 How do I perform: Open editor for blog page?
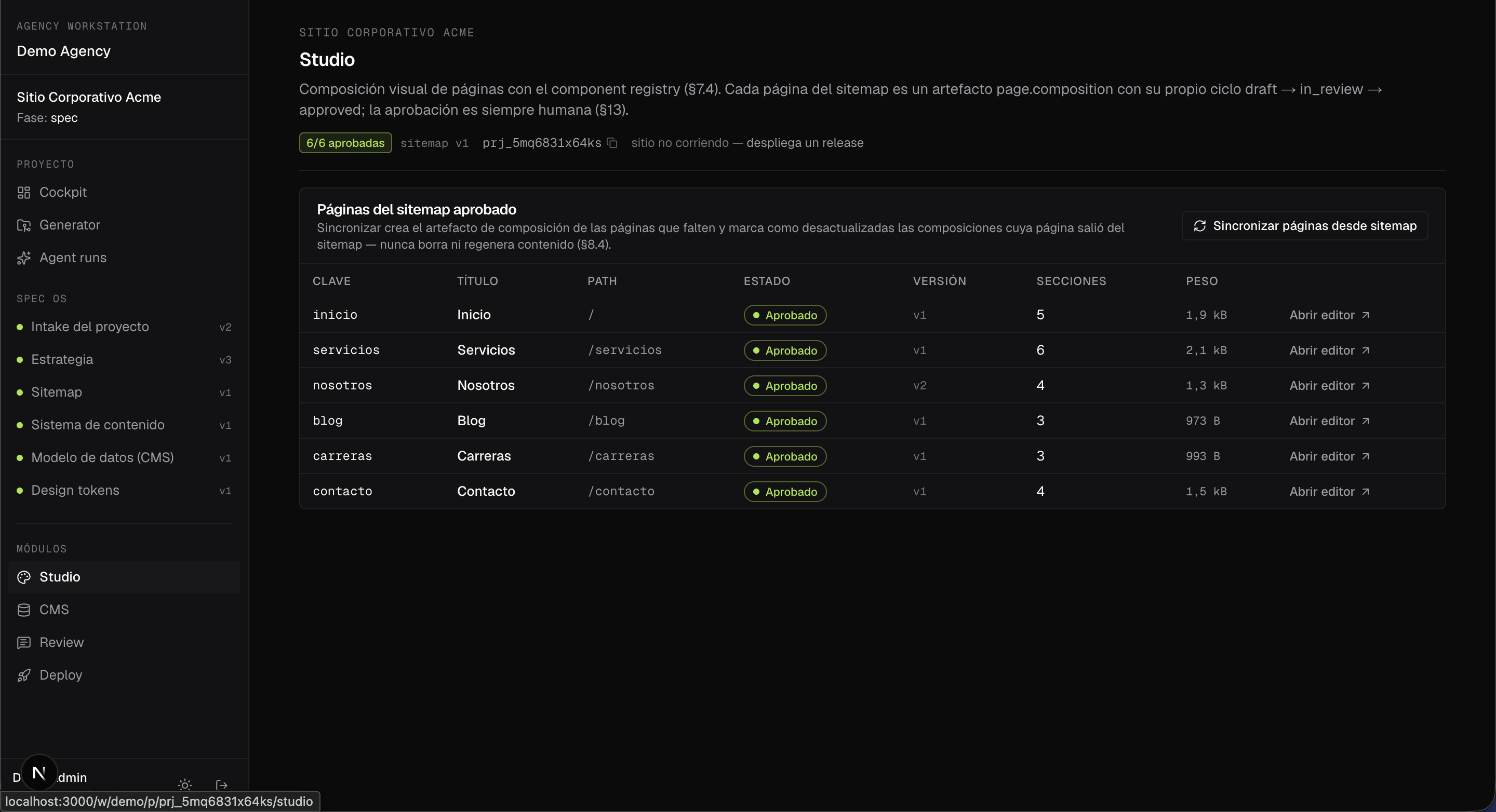1329,422
